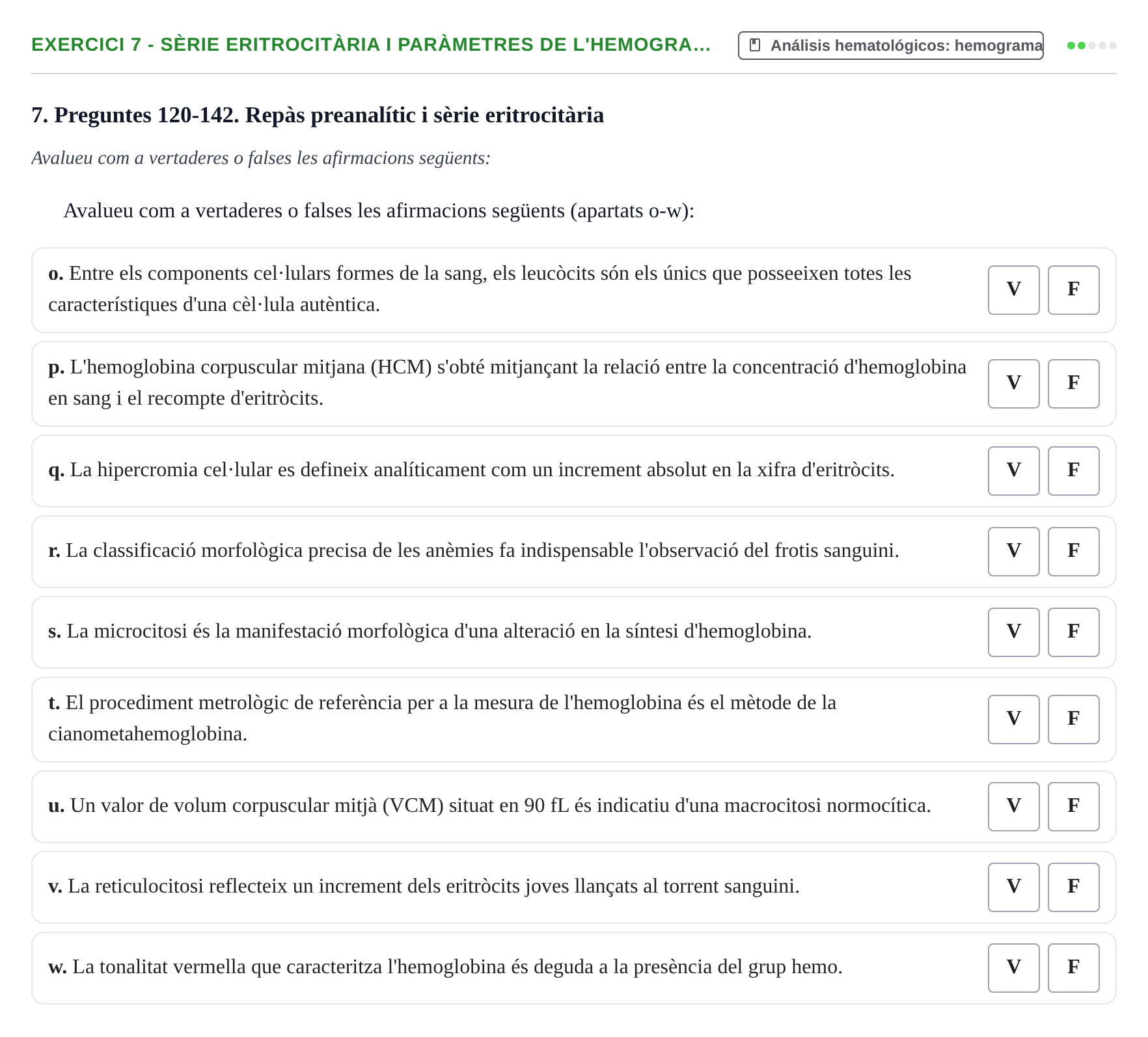The width and height of the screenshot is (1148, 1037).
Task: Mark statement o as F (falsa)
Action: point(1073,290)
